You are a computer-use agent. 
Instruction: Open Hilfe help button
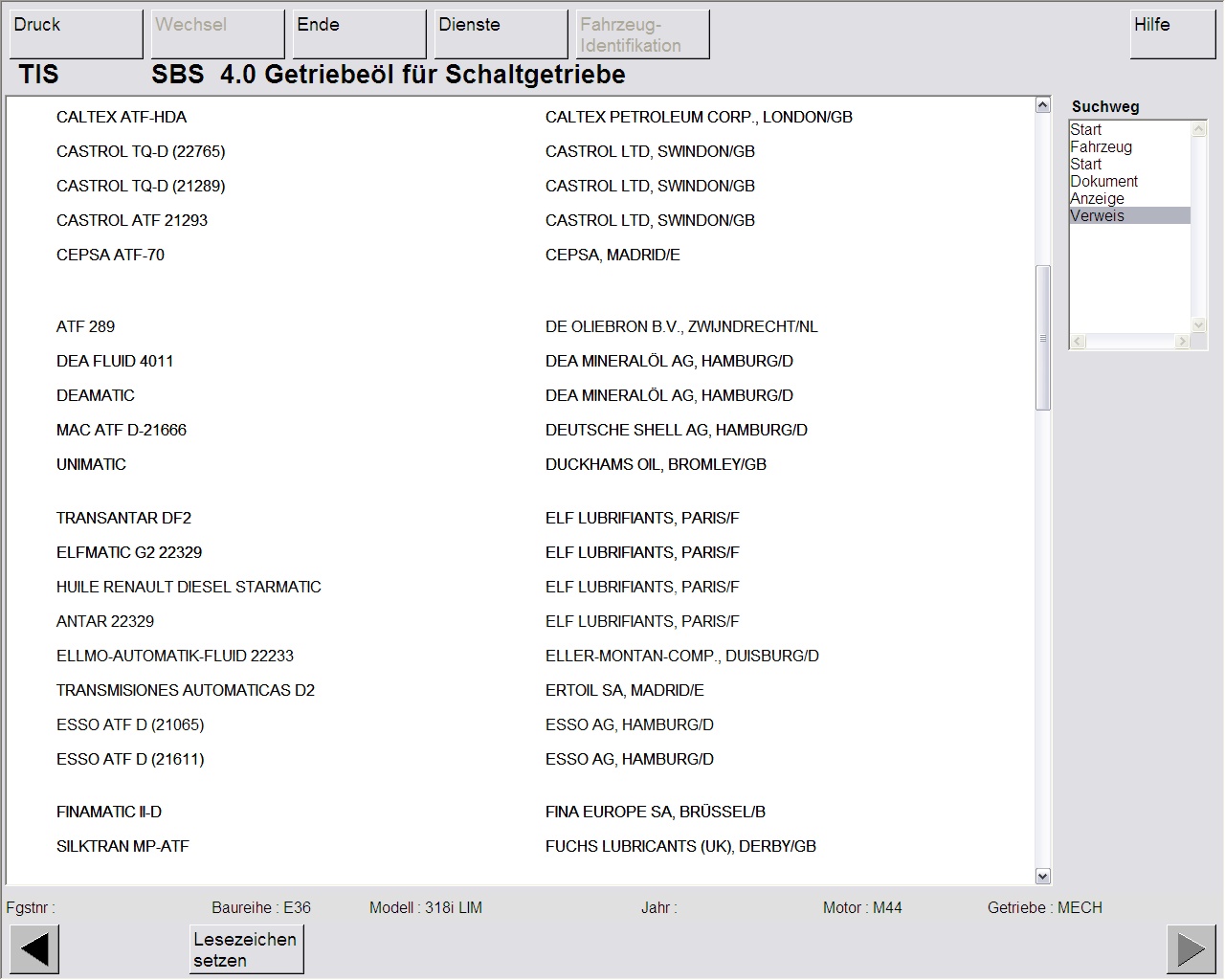pyautogui.click(x=1171, y=33)
